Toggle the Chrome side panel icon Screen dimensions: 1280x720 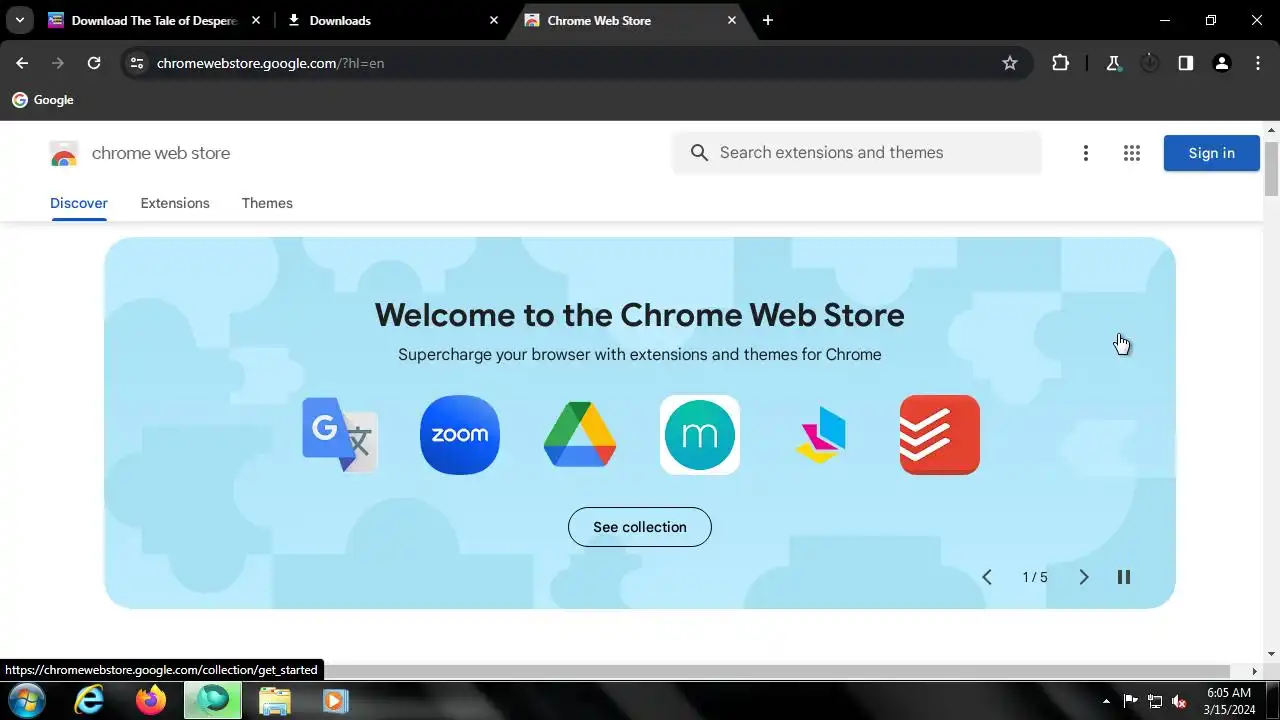point(1186,63)
